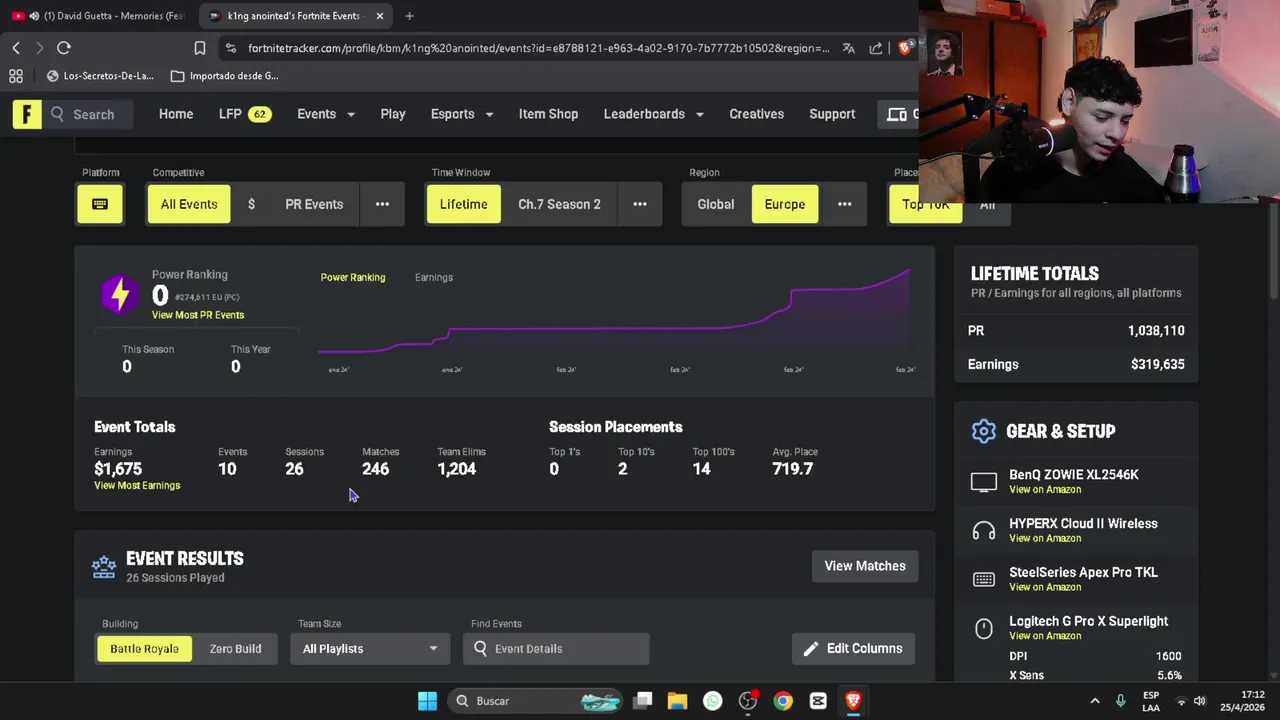Open the LFP nav item
The height and width of the screenshot is (720, 1280).
point(245,114)
